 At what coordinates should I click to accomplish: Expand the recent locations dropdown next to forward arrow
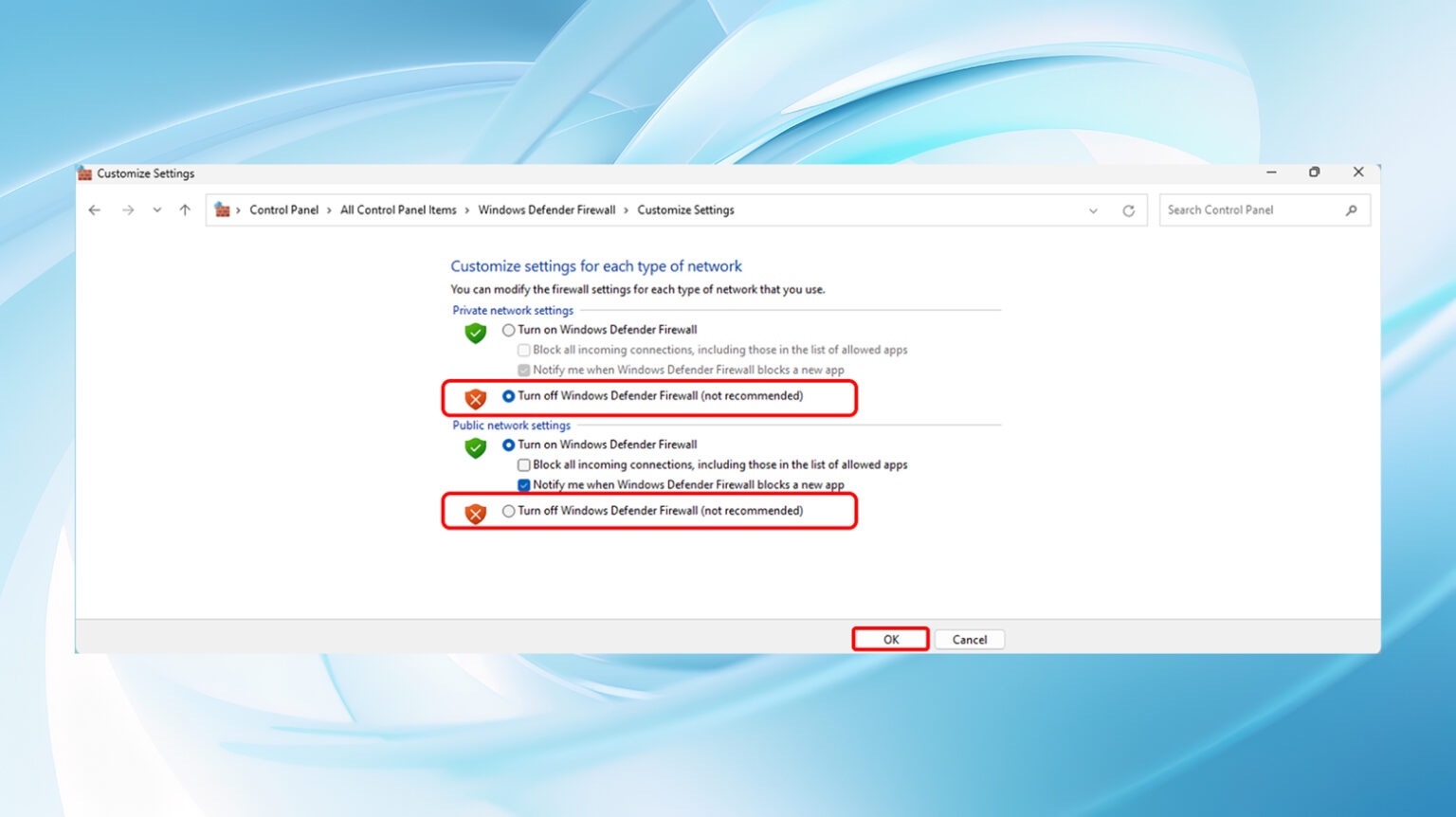click(x=156, y=209)
